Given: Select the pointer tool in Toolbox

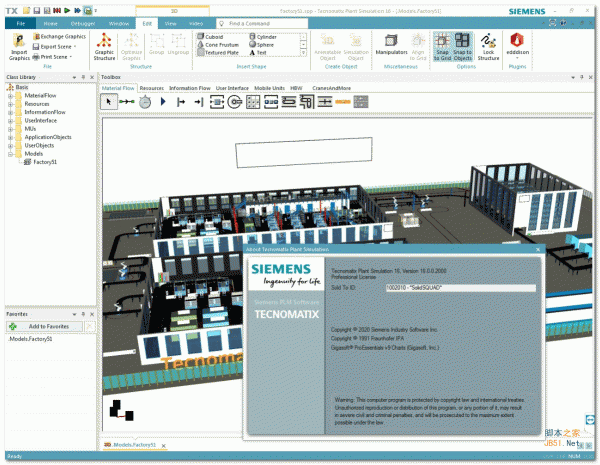Looking at the screenshot, I should pyautogui.click(x=109, y=101).
